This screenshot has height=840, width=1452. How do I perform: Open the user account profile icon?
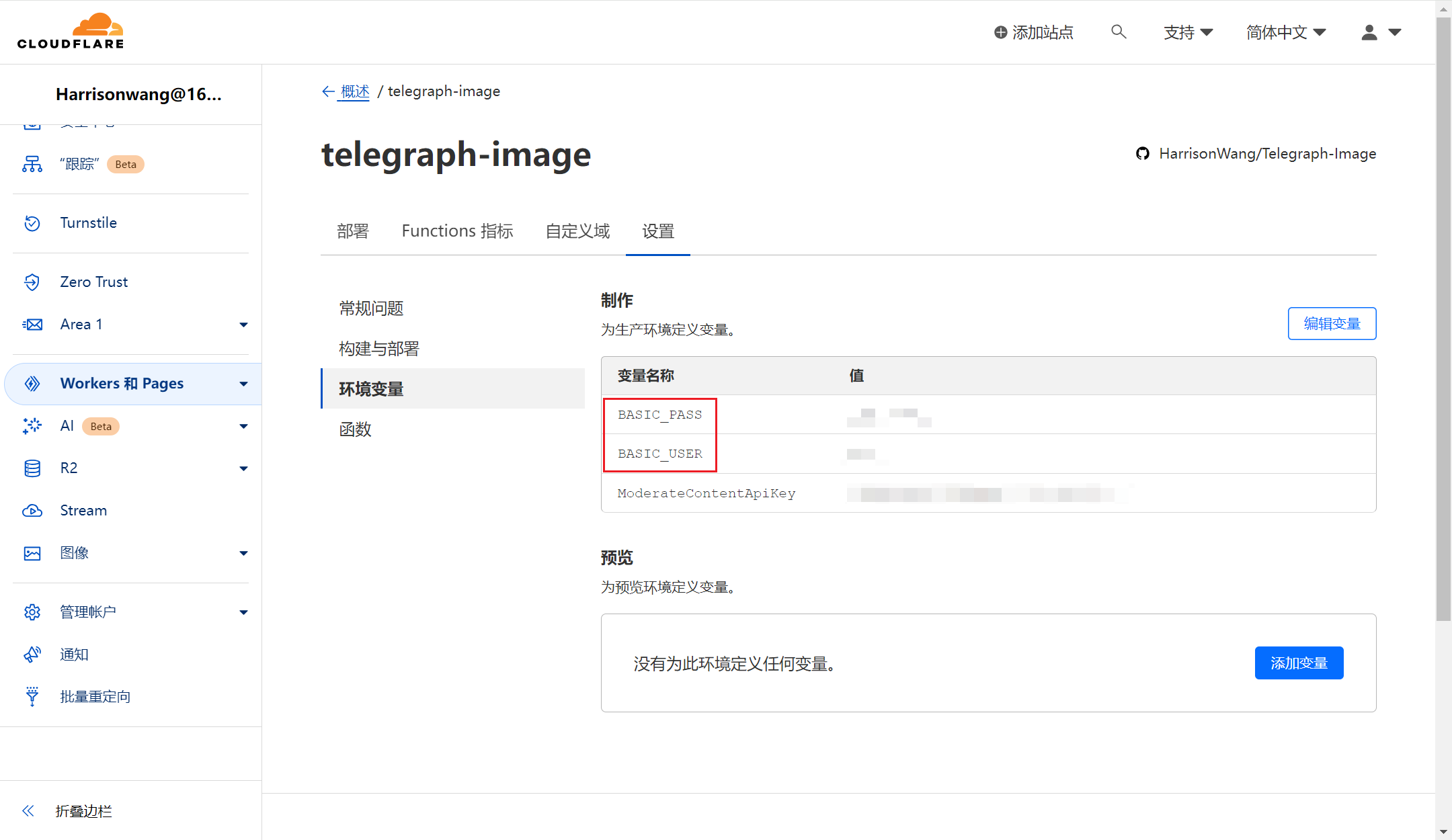tap(1369, 32)
